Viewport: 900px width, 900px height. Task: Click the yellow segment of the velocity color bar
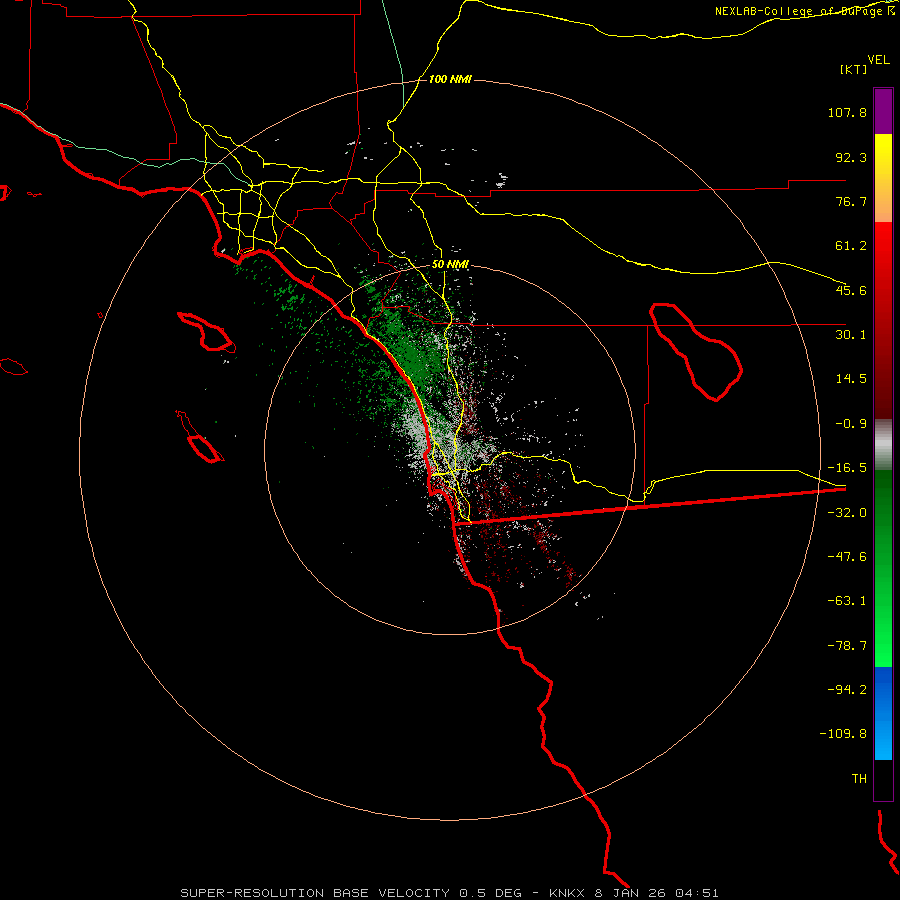(883, 178)
